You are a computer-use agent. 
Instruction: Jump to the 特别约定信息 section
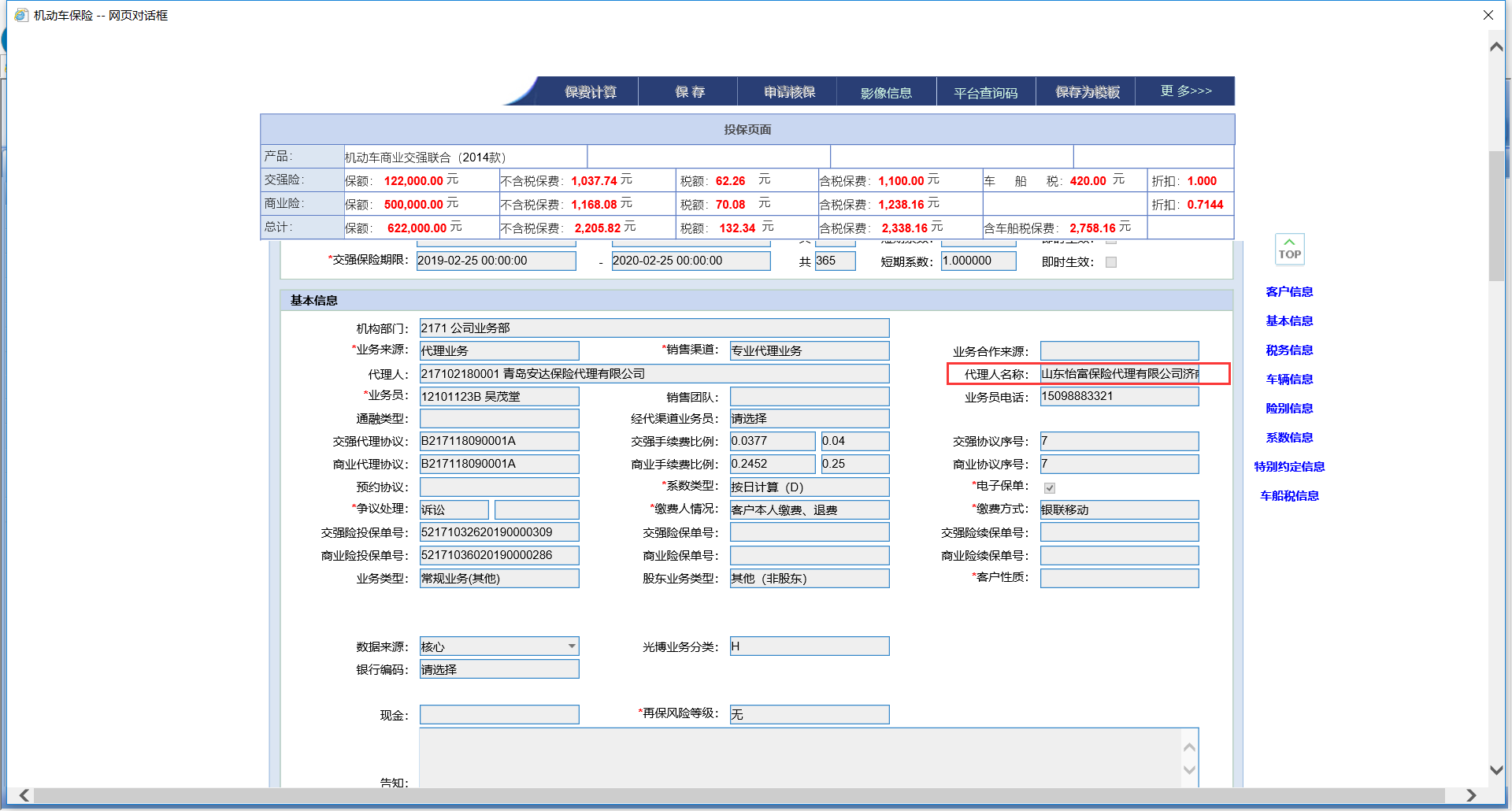[1289, 466]
